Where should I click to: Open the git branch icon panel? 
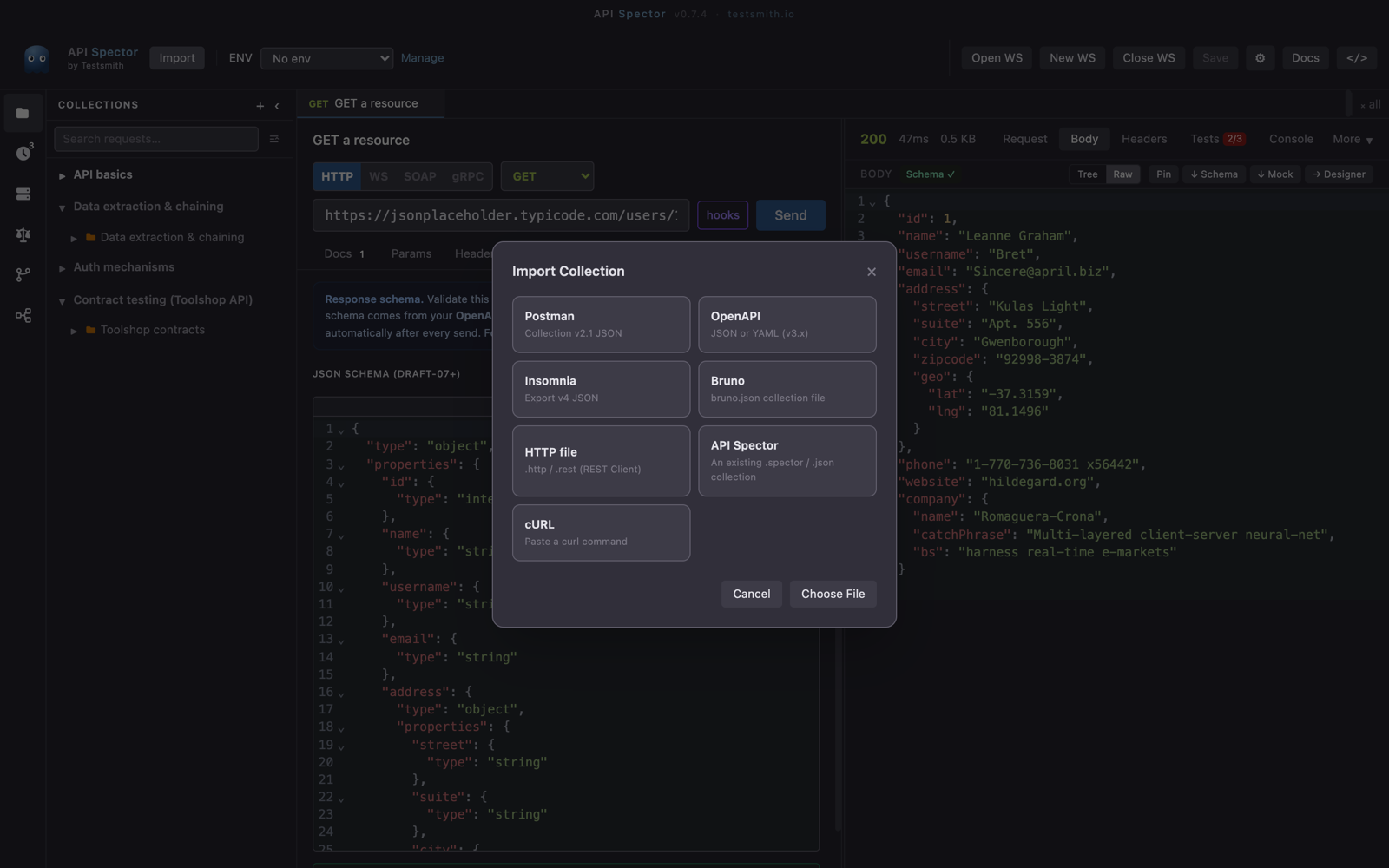tap(23, 275)
